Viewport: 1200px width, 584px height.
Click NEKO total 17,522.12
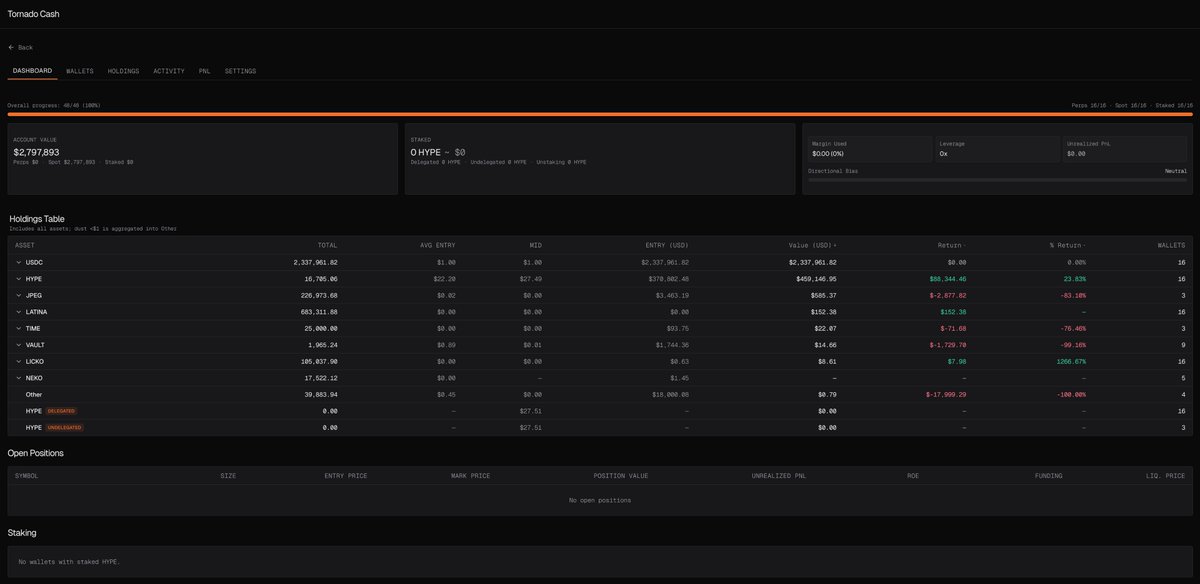tap(320, 378)
